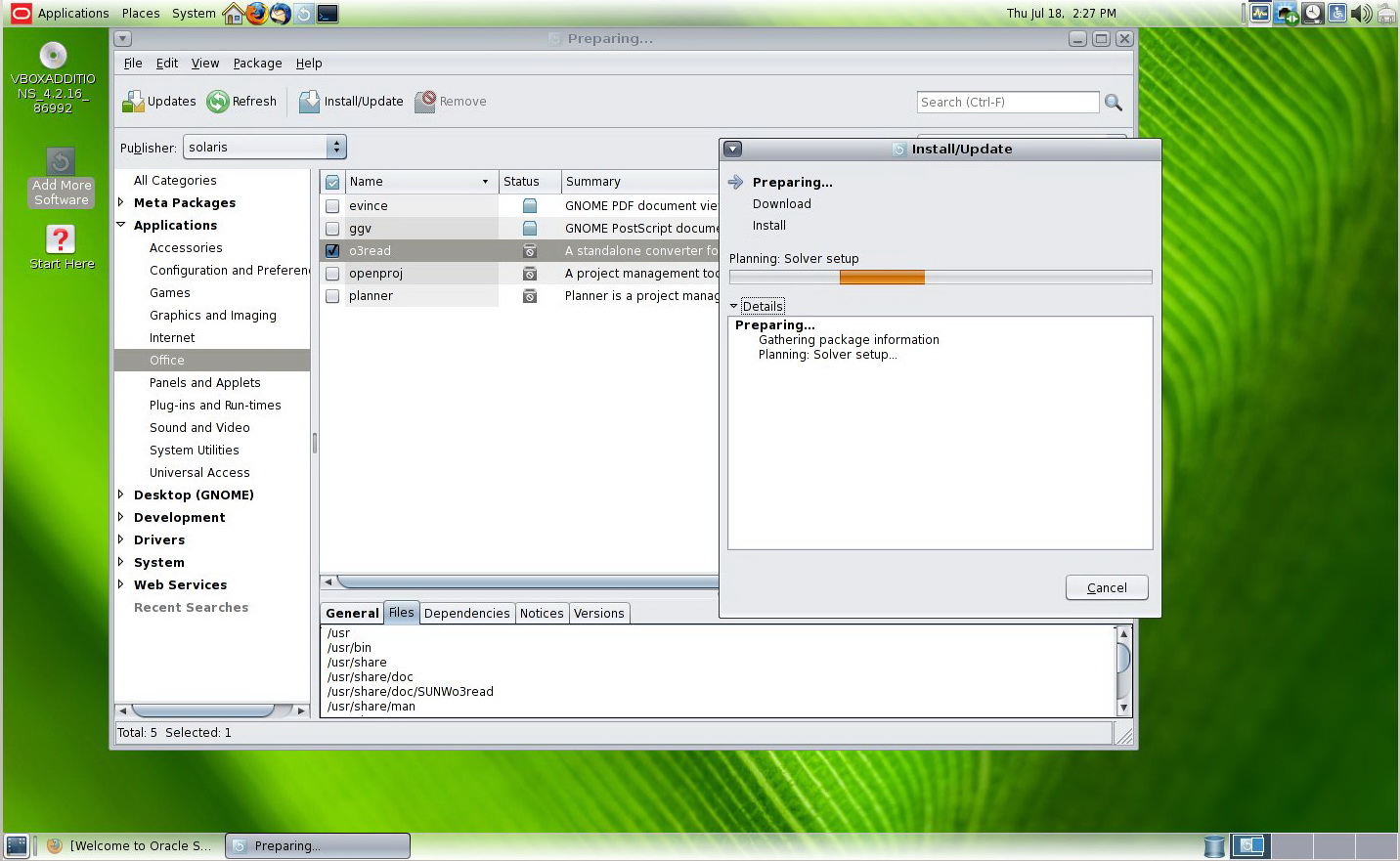Image resolution: width=1400 pixels, height=861 pixels.
Task: Switch to the Notices tab
Action: [542, 613]
